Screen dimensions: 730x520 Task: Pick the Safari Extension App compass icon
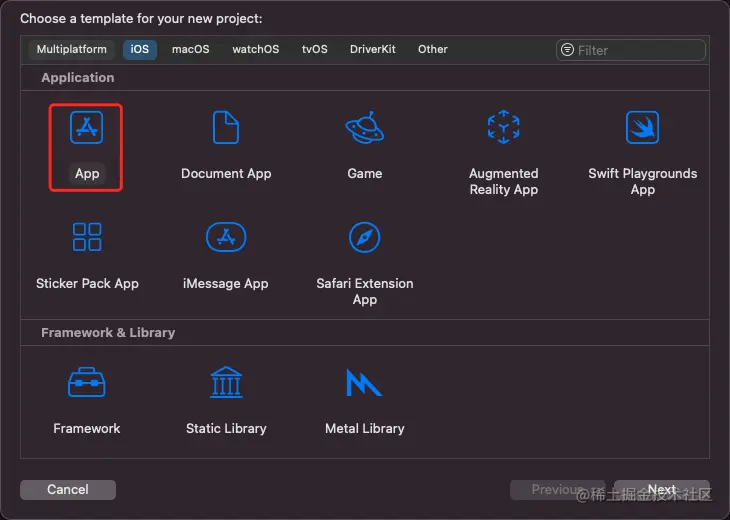365,237
